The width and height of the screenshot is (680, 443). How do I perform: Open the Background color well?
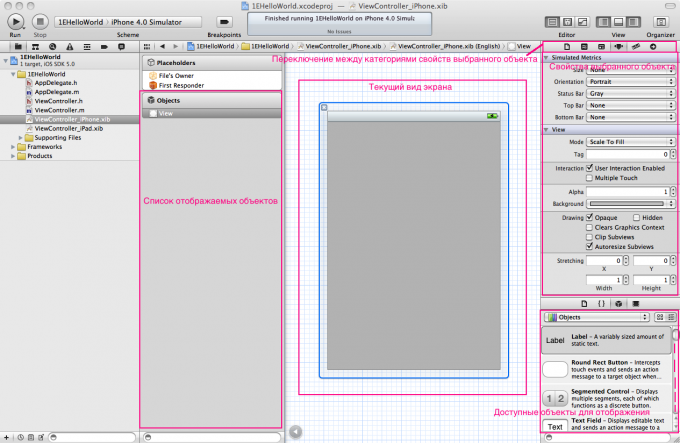[631, 204]
